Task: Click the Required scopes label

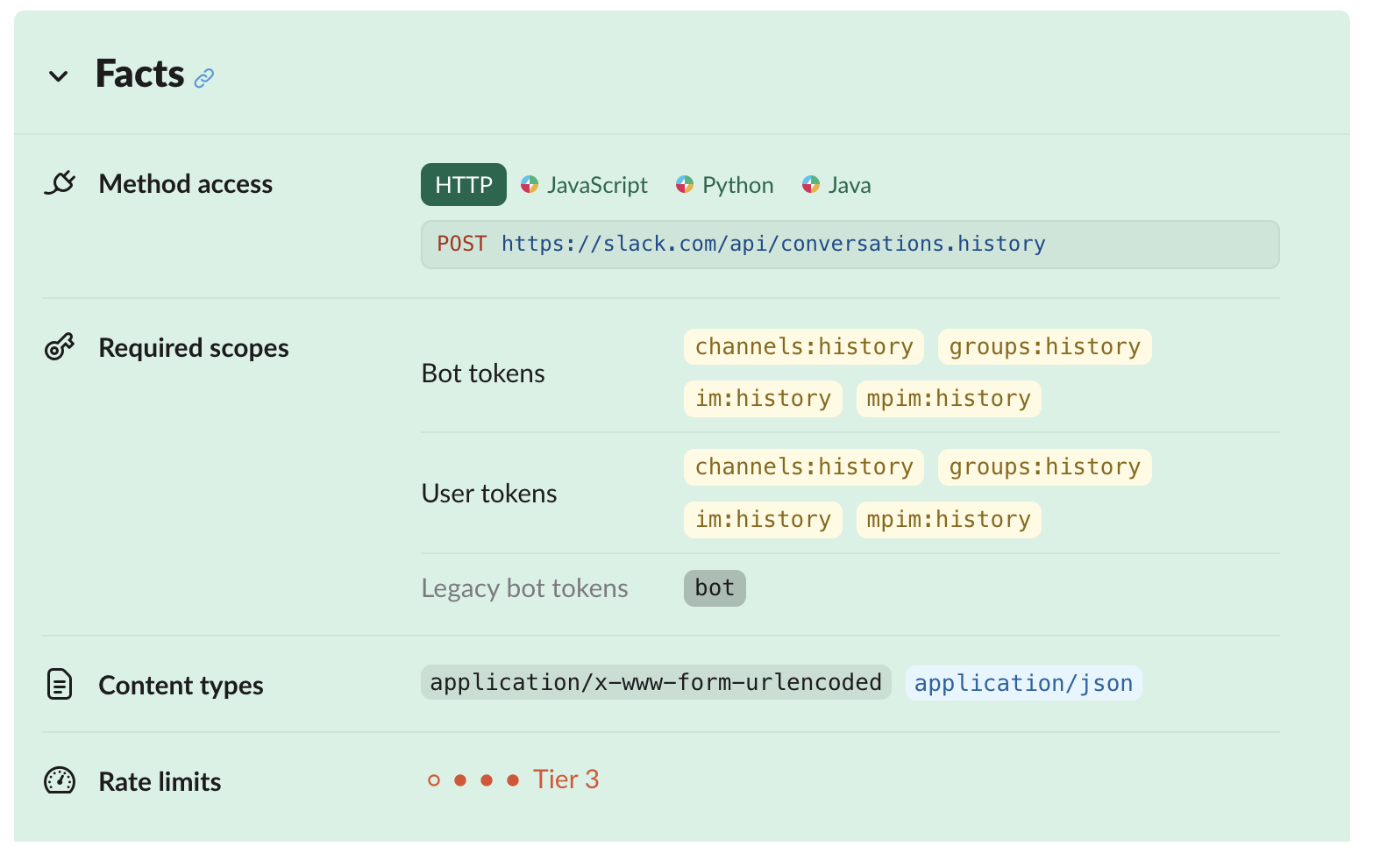Action: (x=194, y=348)
